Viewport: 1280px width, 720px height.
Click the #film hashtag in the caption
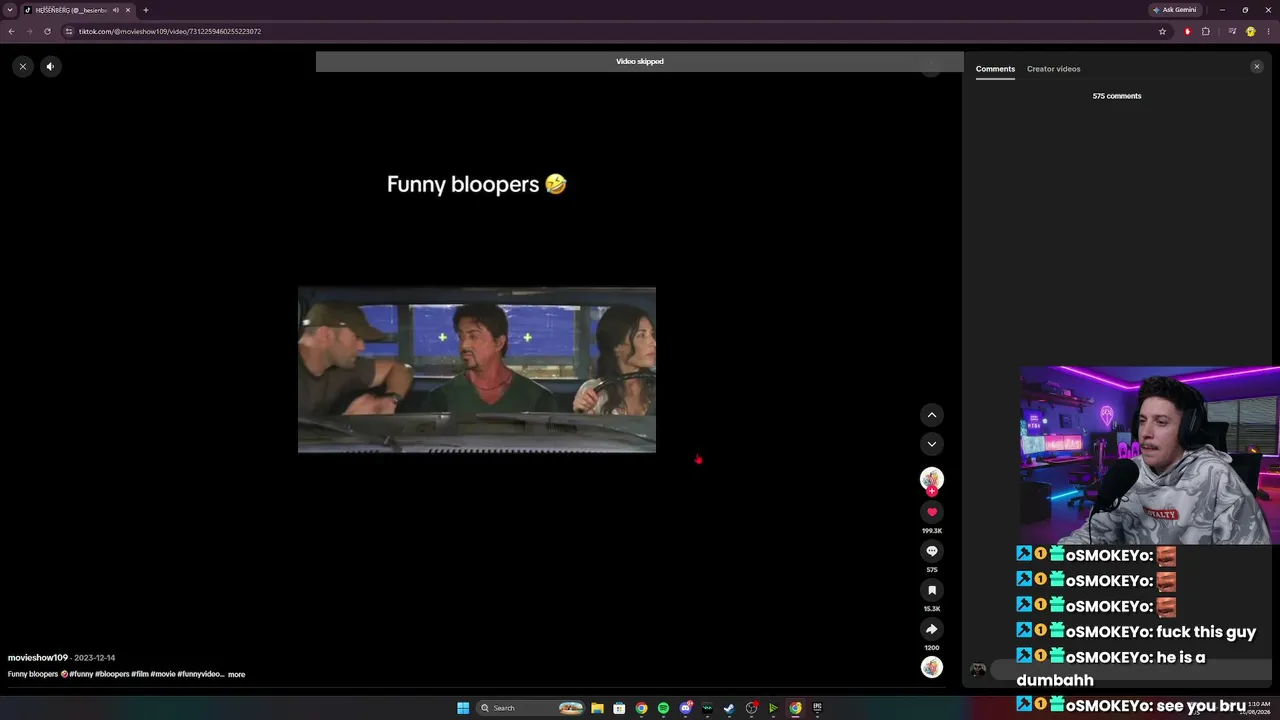(140, 674)
